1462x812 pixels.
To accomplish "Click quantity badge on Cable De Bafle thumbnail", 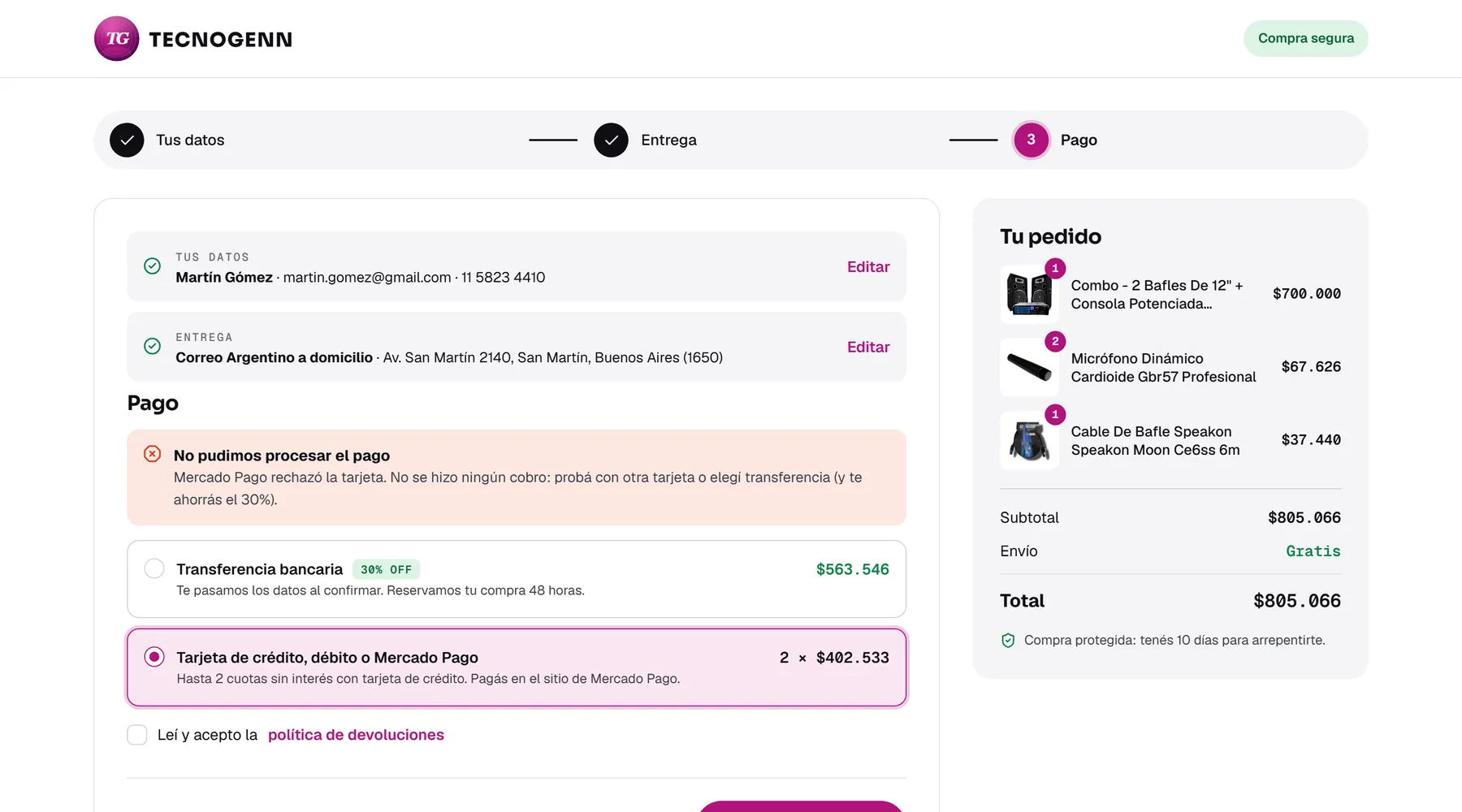I will [1055, 414].
